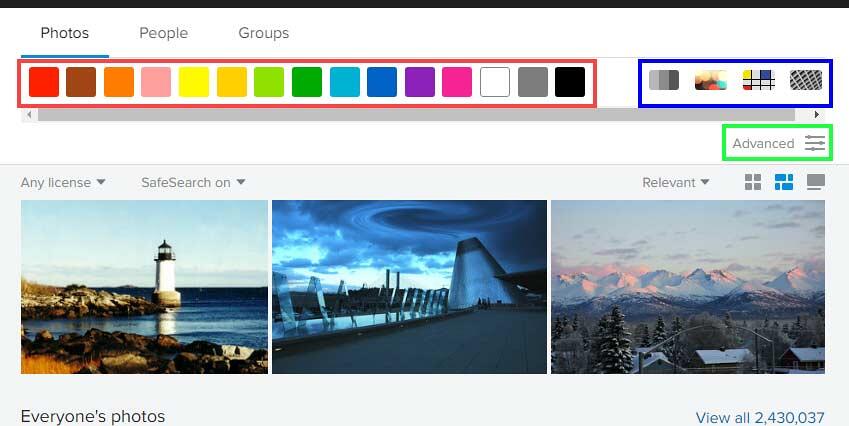The width and height of the screenshot is (849, 426).
Task: Switch to the People tab
Action: [164, 33]
